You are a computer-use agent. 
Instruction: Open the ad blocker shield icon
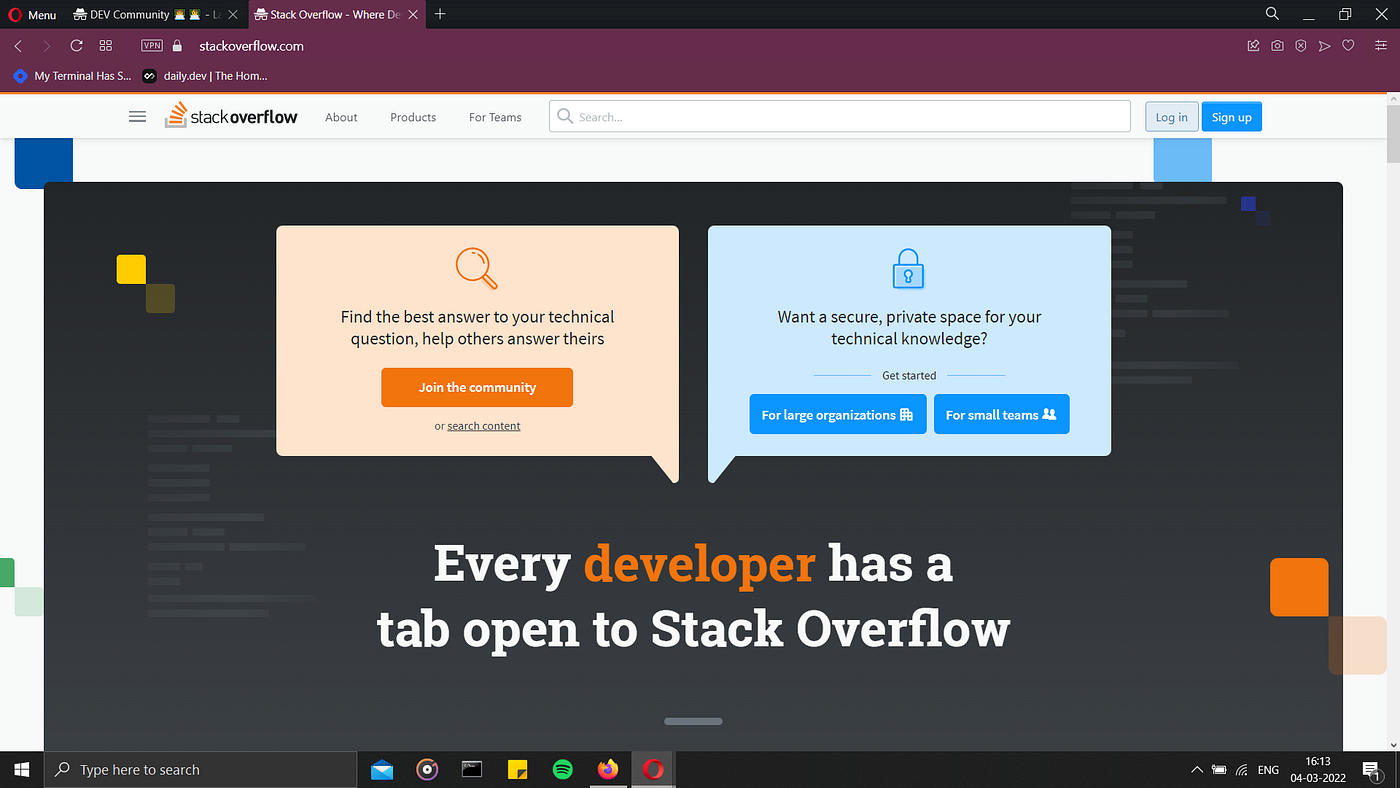coord(1301,46)
